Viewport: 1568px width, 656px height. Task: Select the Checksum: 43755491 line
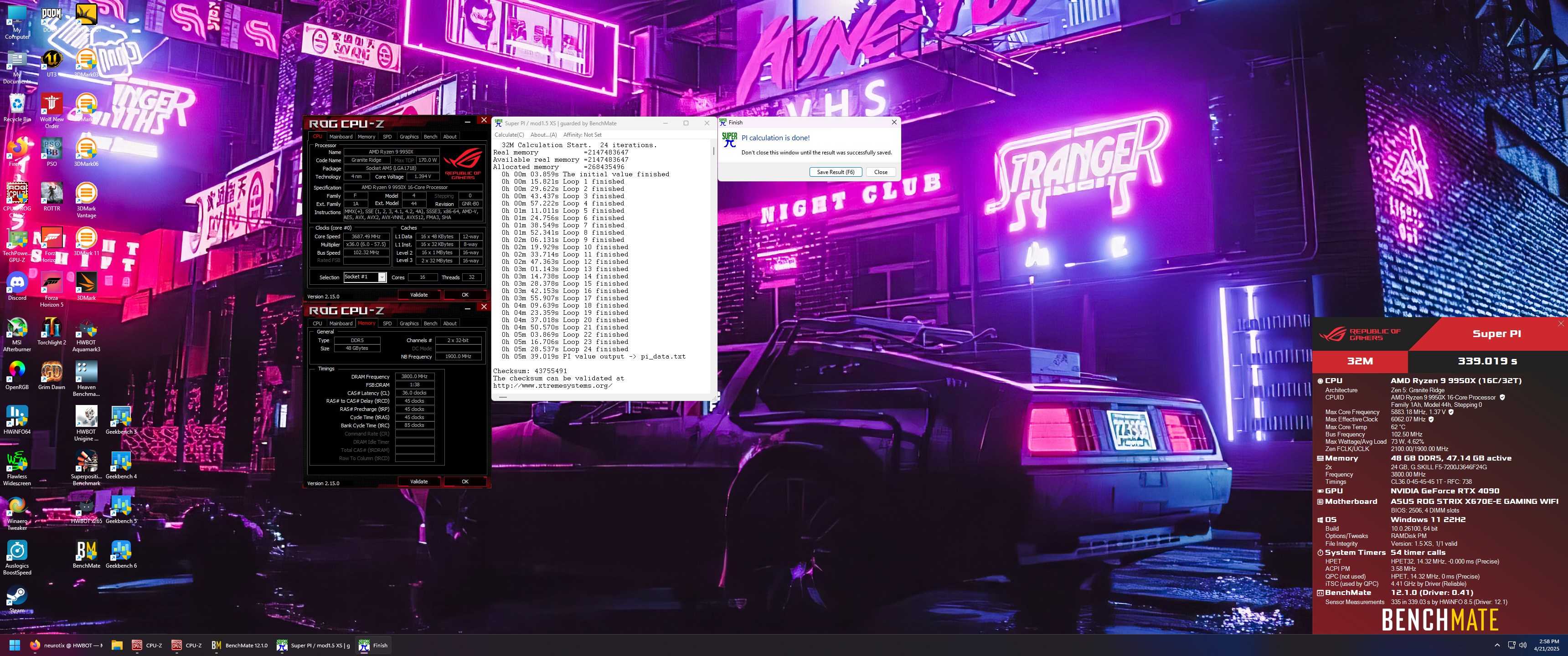pyautogui.click(x=530, y=371)
